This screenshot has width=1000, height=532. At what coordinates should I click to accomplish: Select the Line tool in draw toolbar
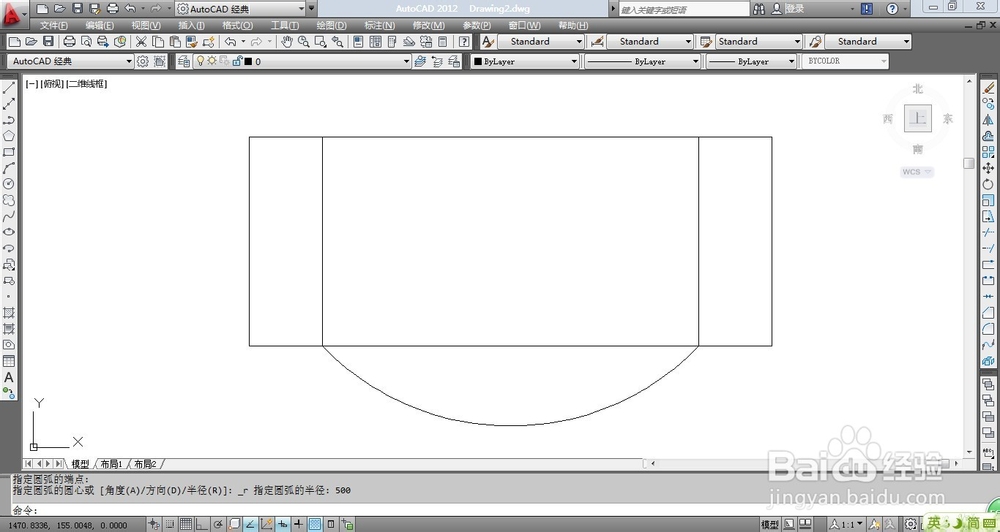(x=9, y=87)
